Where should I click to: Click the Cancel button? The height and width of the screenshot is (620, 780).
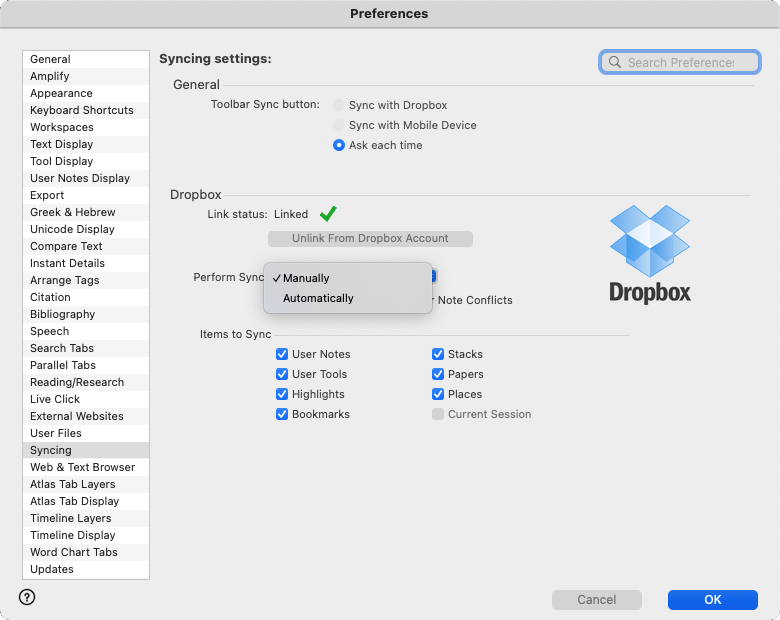coord(596,600)
